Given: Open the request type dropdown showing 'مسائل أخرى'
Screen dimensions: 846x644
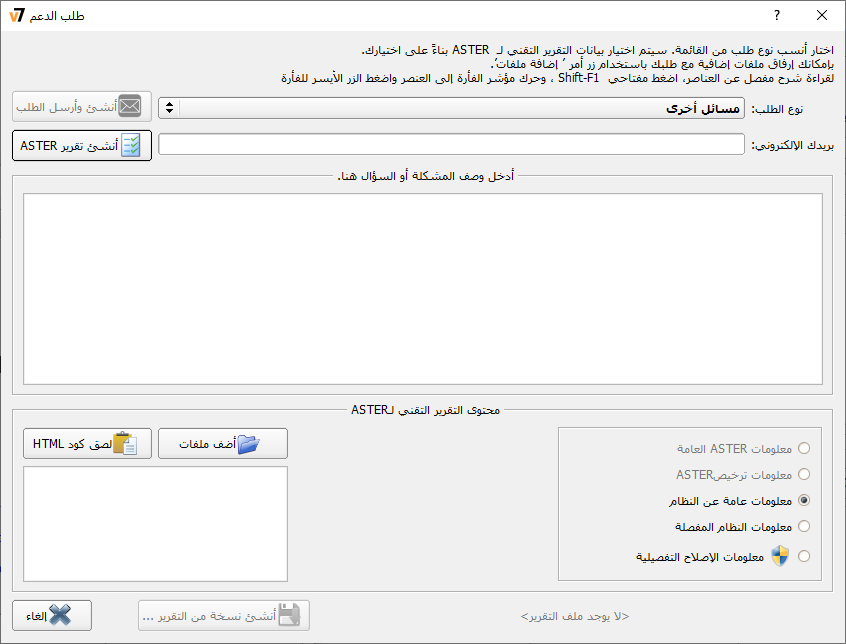Looking at the screenshot, I should (x=452, y=108).
